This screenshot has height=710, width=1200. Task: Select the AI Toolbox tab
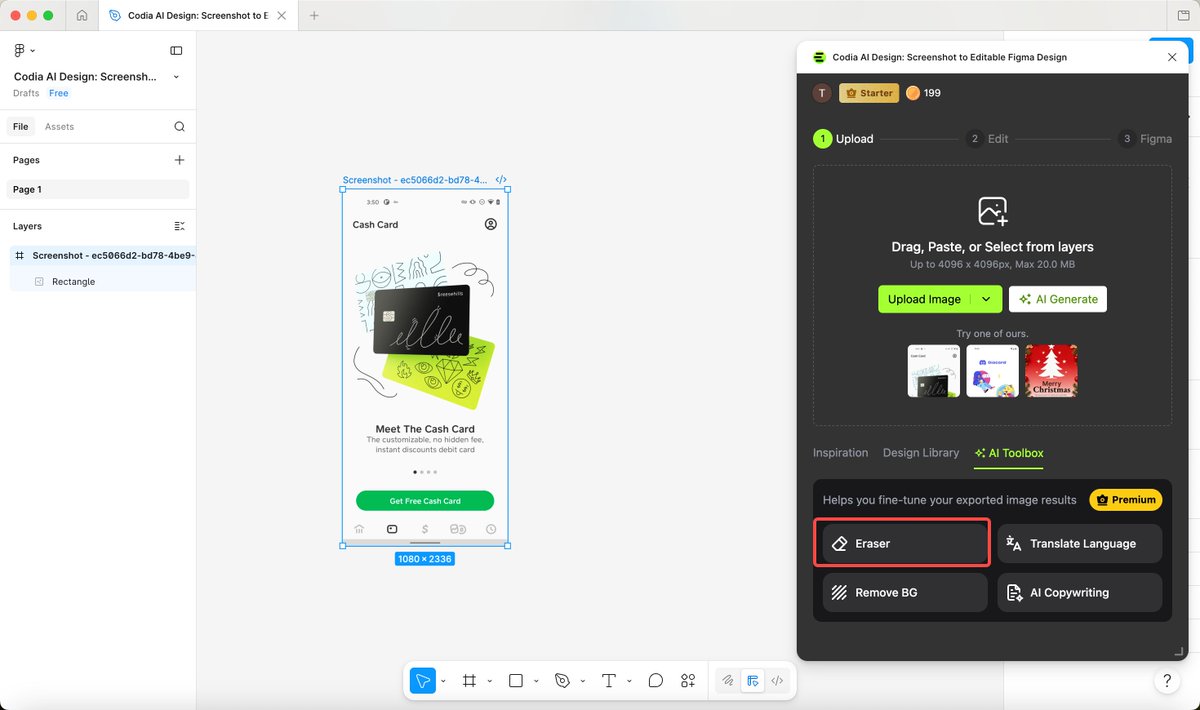click(x=1009, y=453)
